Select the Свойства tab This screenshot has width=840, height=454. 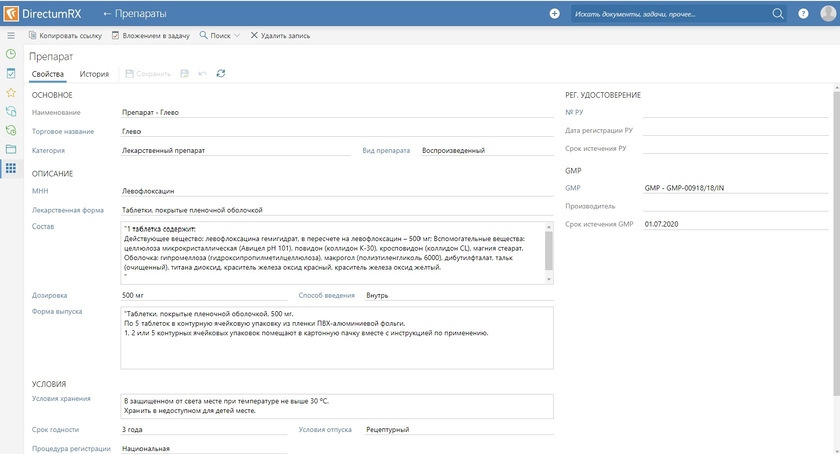click(48, 74)
